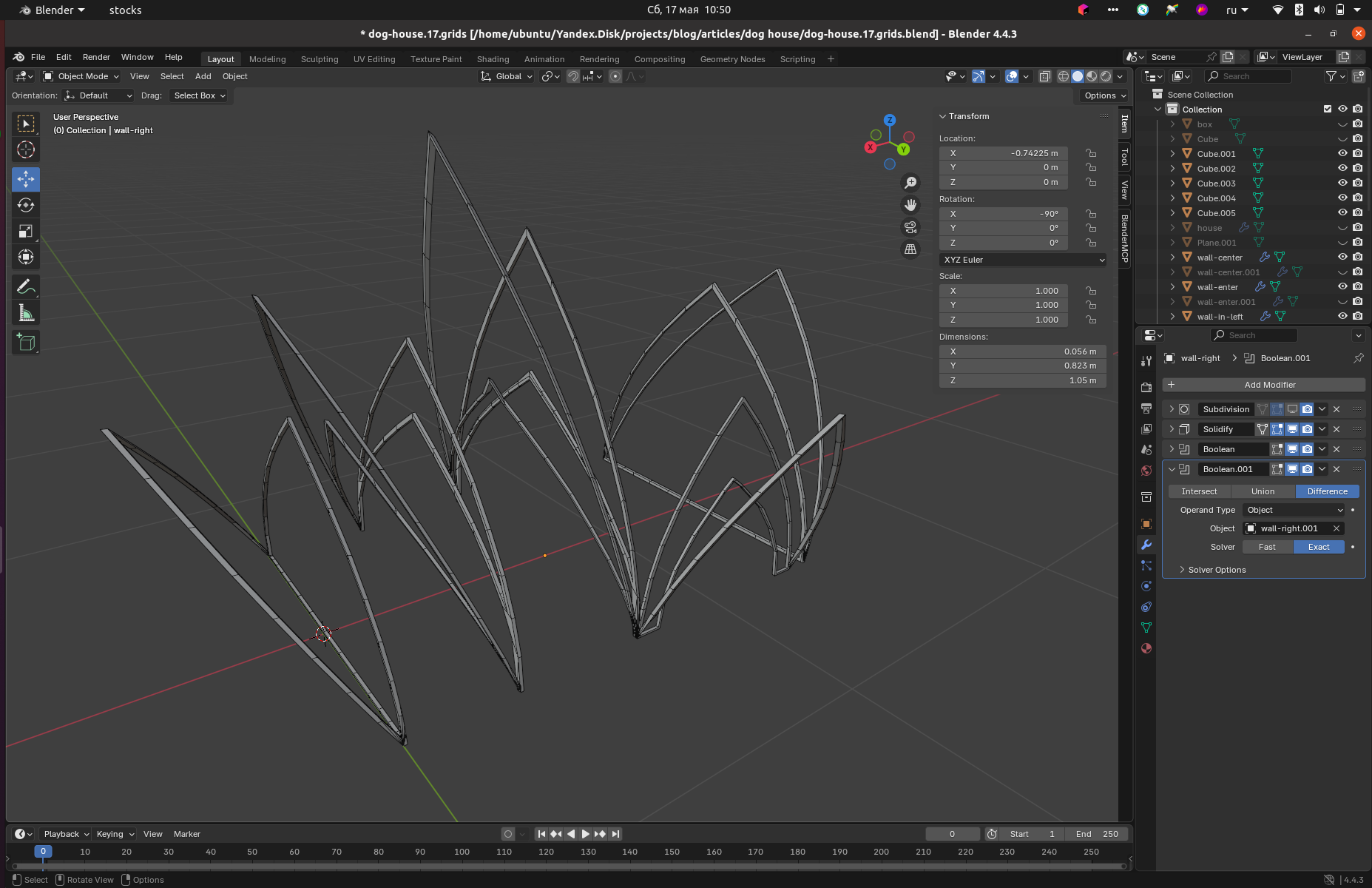Open the Object Mode dropdown
Image resolution: width=1372 pixels, height=888 pixels.
click(x=81, y=76)
